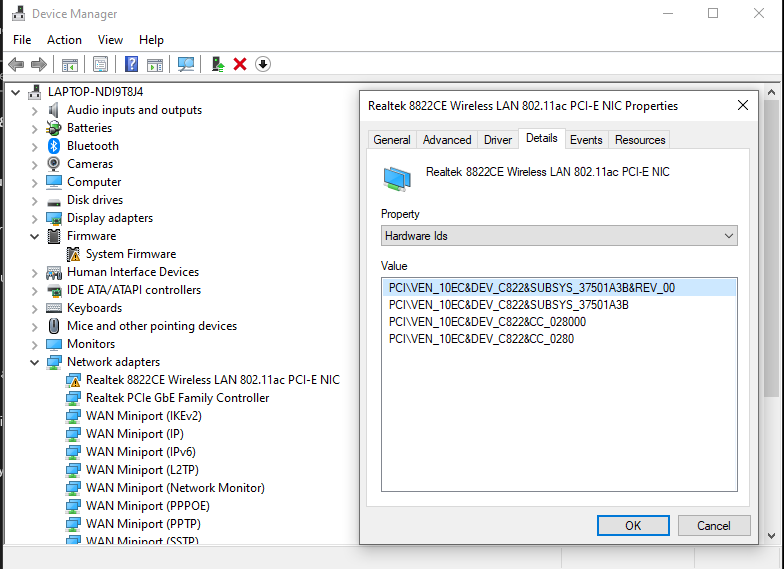Click the Monitors category icon
The height and width of the screenshot is (569, 784).
click(54, 344)
